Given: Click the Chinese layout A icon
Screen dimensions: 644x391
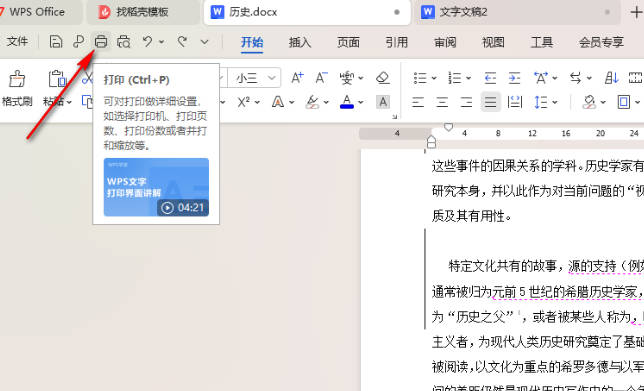Looking at the screenshot, I should coord(541,78).
